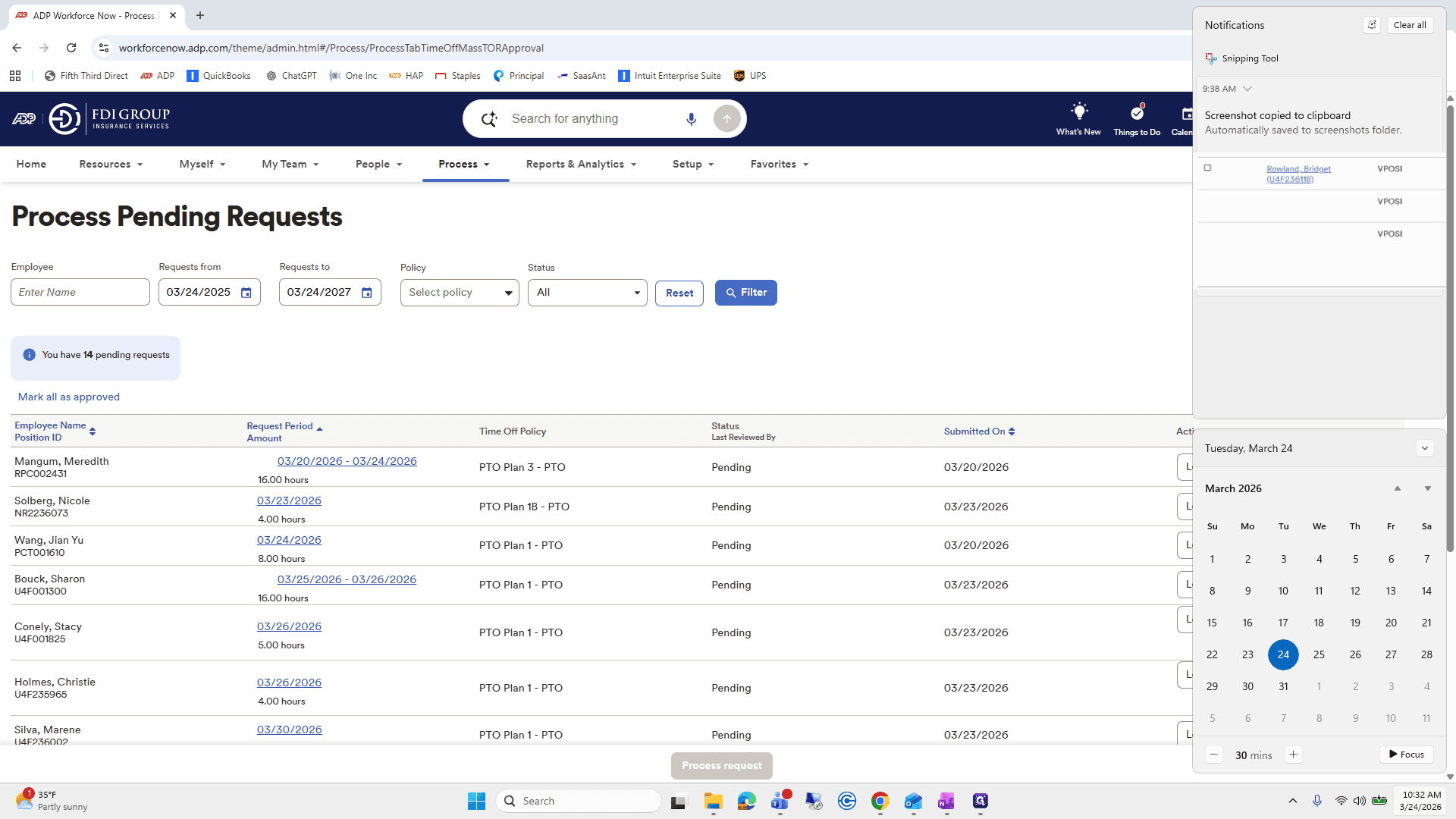1456x819 pixels.
Task: Click Mark all as approved link
Action: (69, 397)
